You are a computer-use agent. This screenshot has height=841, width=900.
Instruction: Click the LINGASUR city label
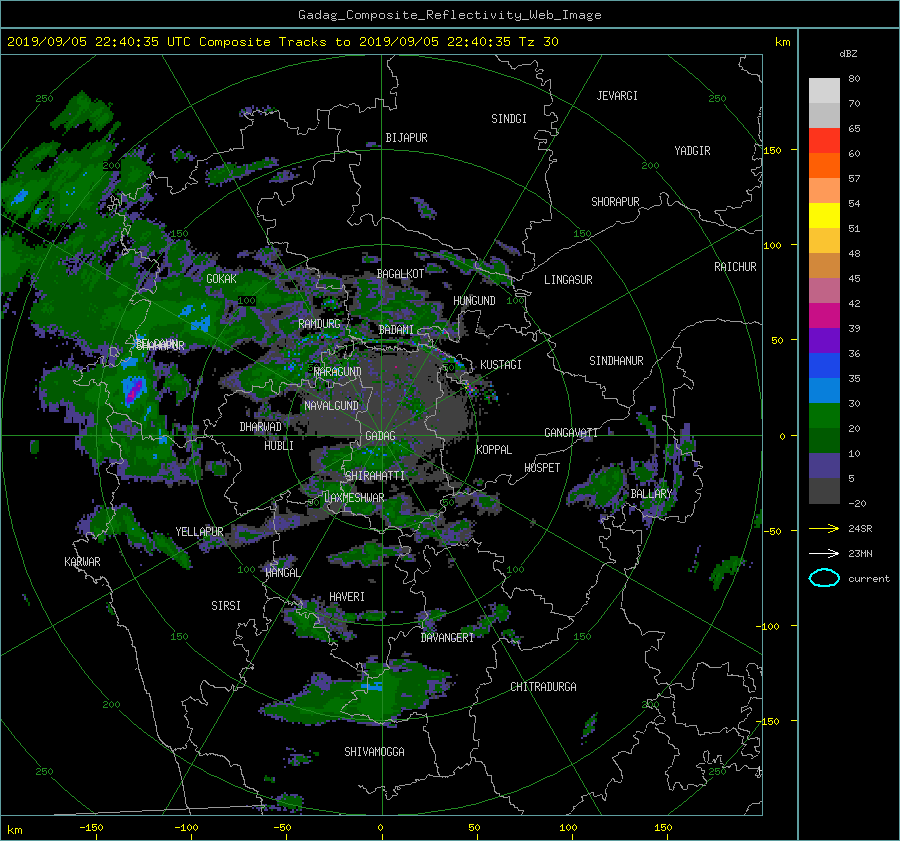click(568, 280)
